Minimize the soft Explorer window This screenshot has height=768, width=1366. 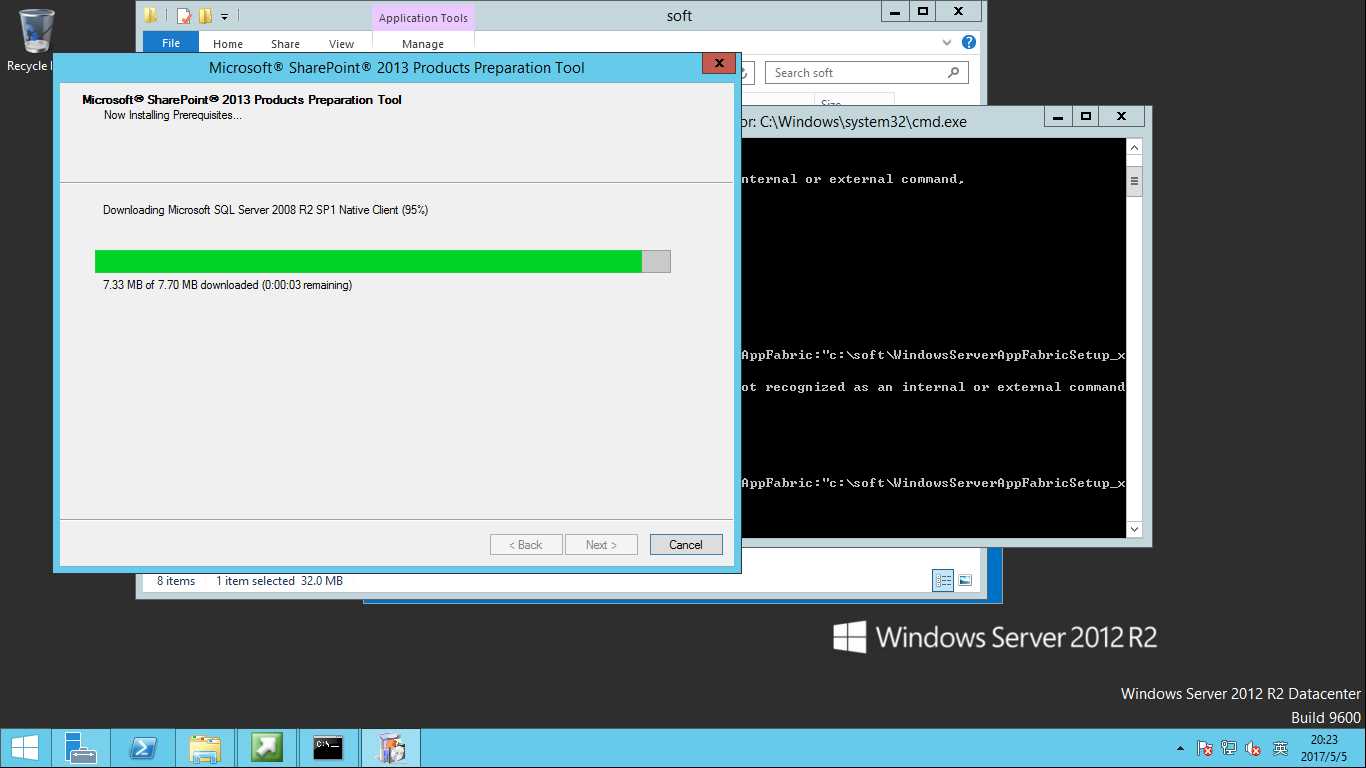[896, 11]
